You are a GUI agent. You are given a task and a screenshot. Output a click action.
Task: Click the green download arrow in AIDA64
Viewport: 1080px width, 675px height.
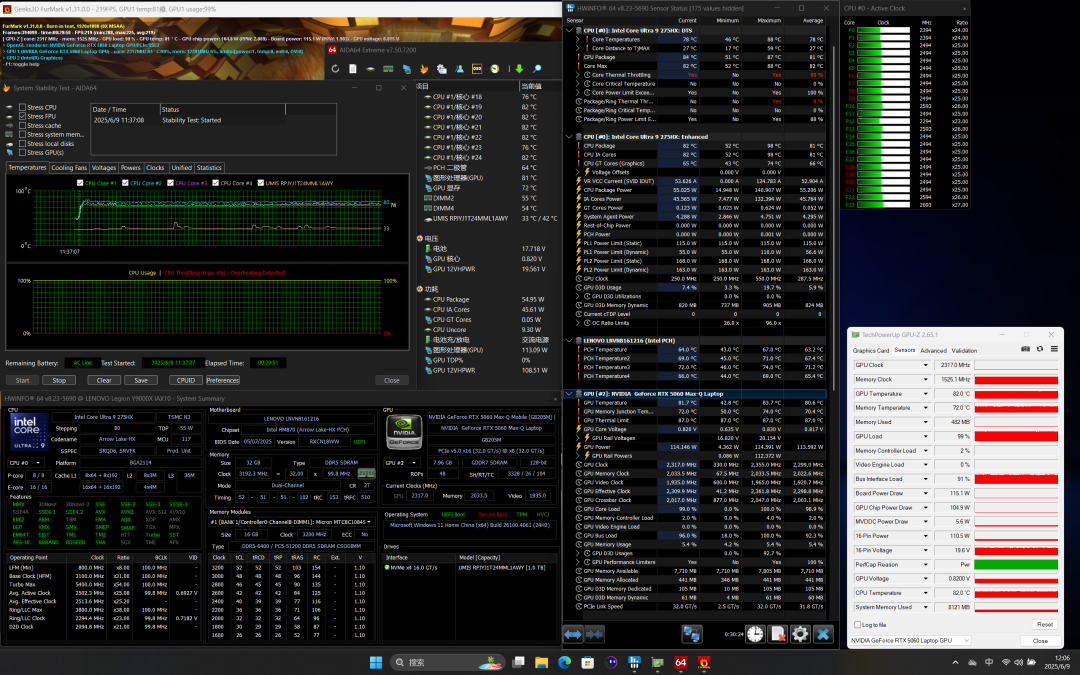[519, 69]
